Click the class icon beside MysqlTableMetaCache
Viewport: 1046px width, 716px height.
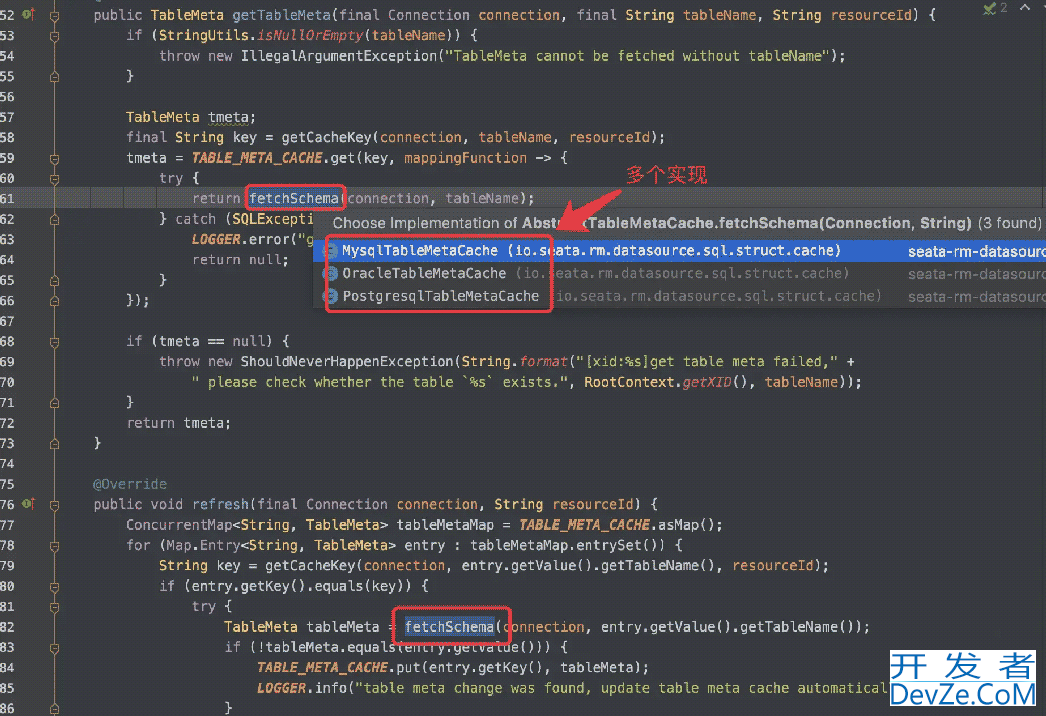tap(330, 251)
